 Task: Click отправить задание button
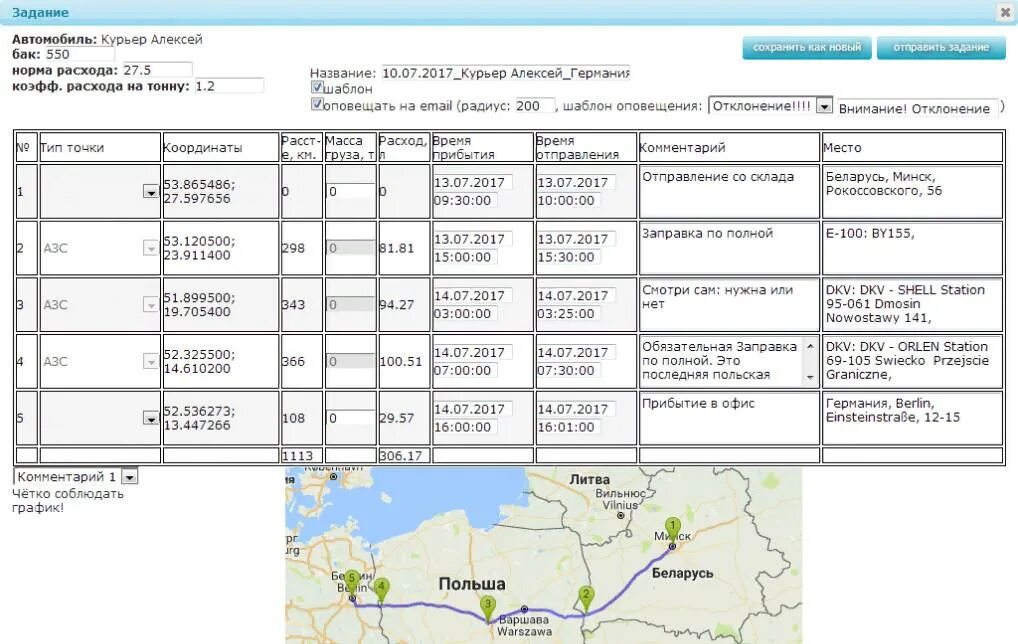click(941, 47)
